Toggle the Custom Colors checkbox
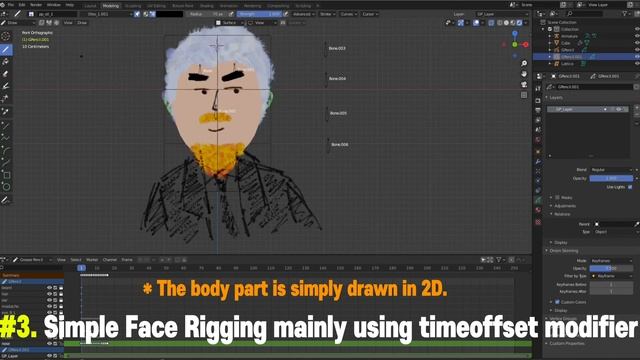 tap(557, 302)
